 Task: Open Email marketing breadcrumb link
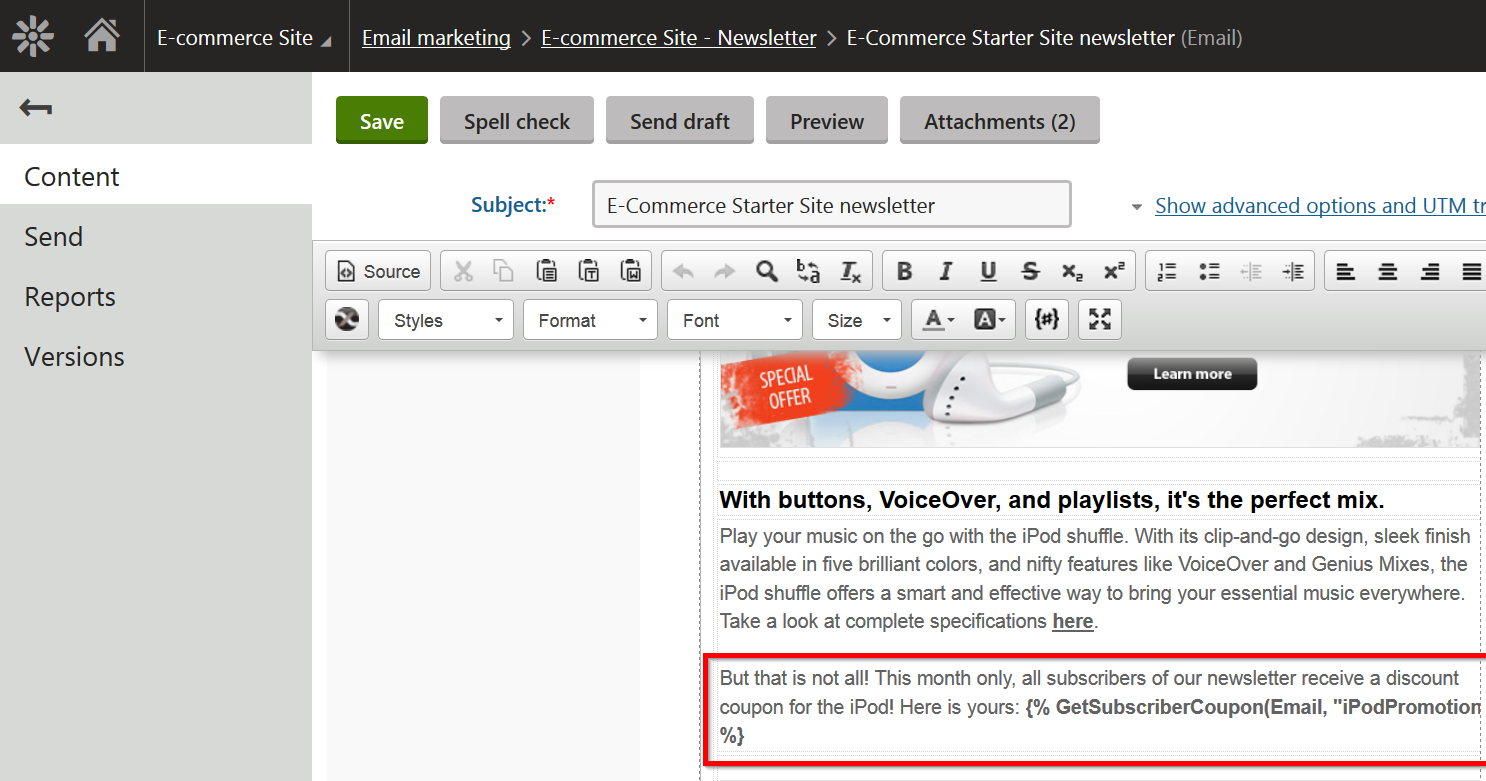coord(436,38)
